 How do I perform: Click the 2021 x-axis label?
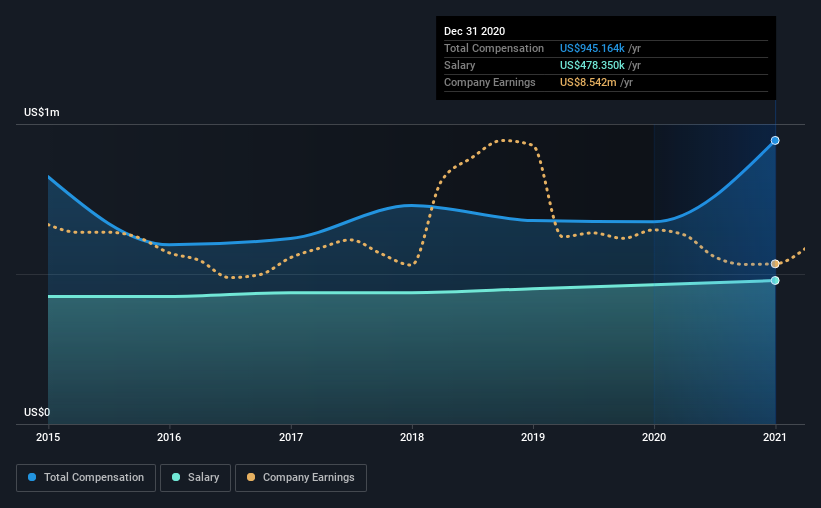point(775,437)
